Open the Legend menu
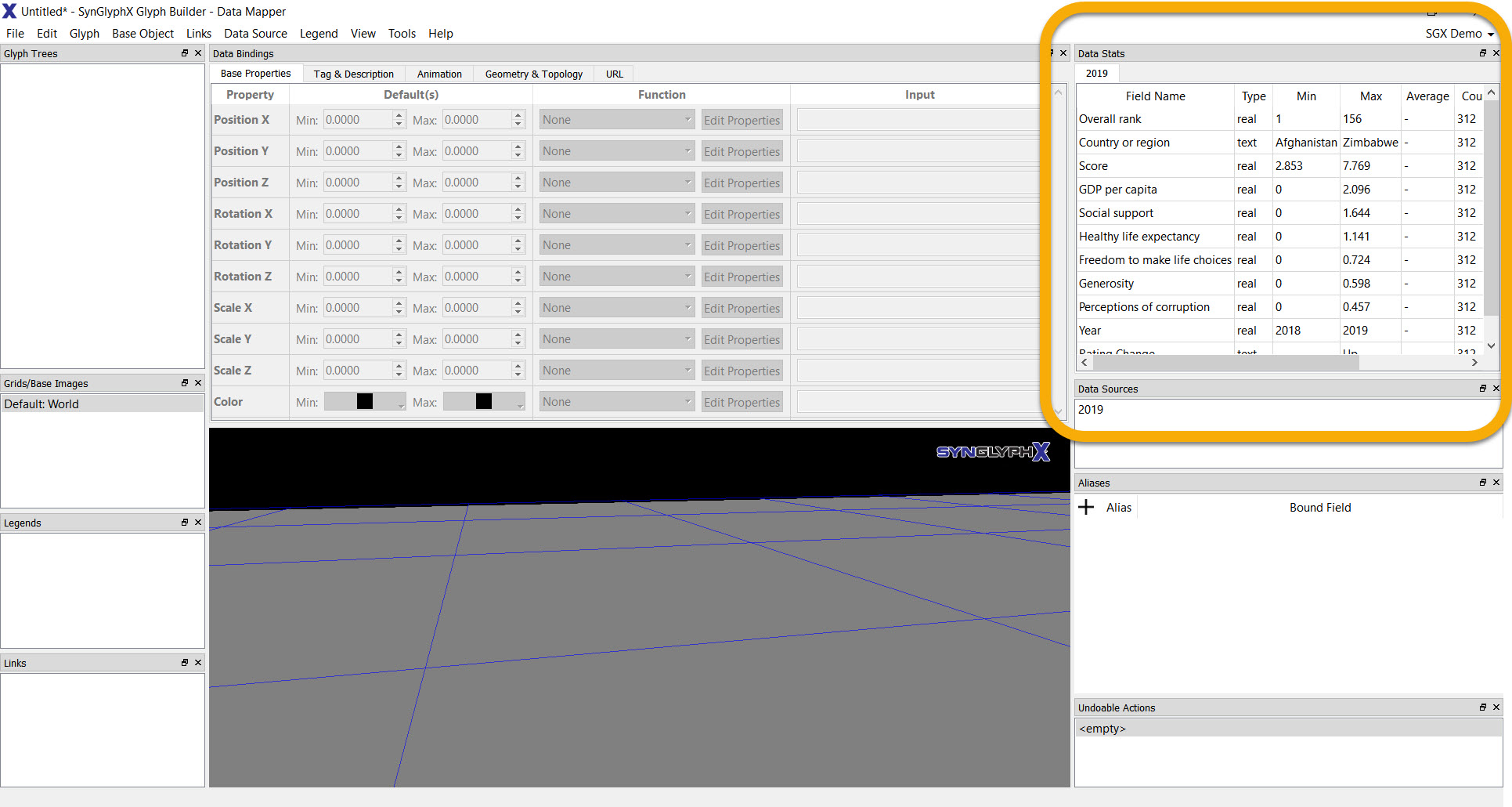The image size is (1512, 807). pos(319,34)
